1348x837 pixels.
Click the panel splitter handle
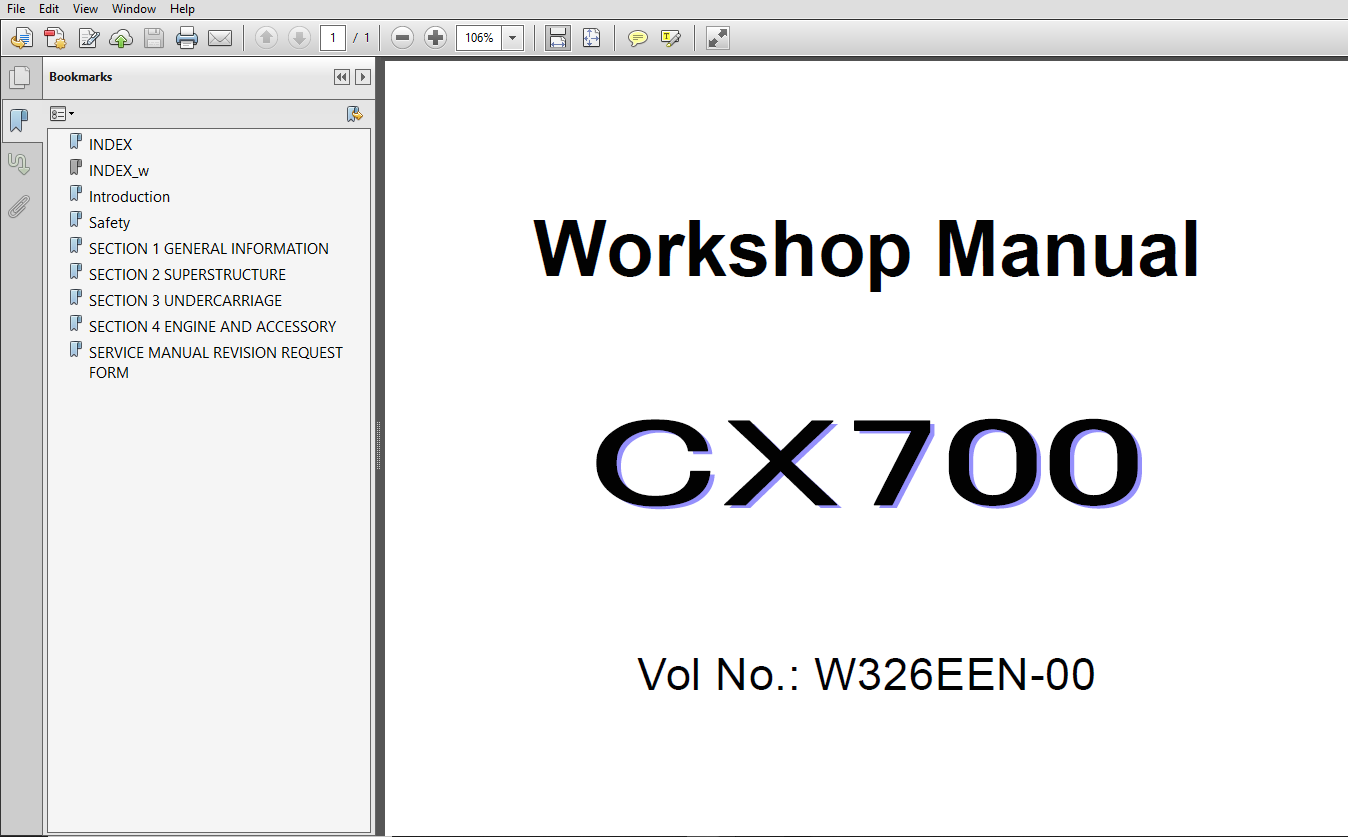(379, 446)
